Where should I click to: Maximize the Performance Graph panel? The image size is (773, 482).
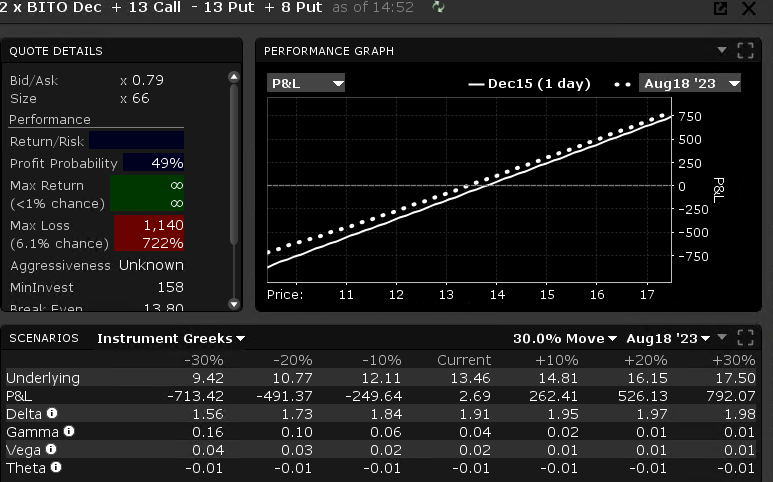(x=745, y=50)
